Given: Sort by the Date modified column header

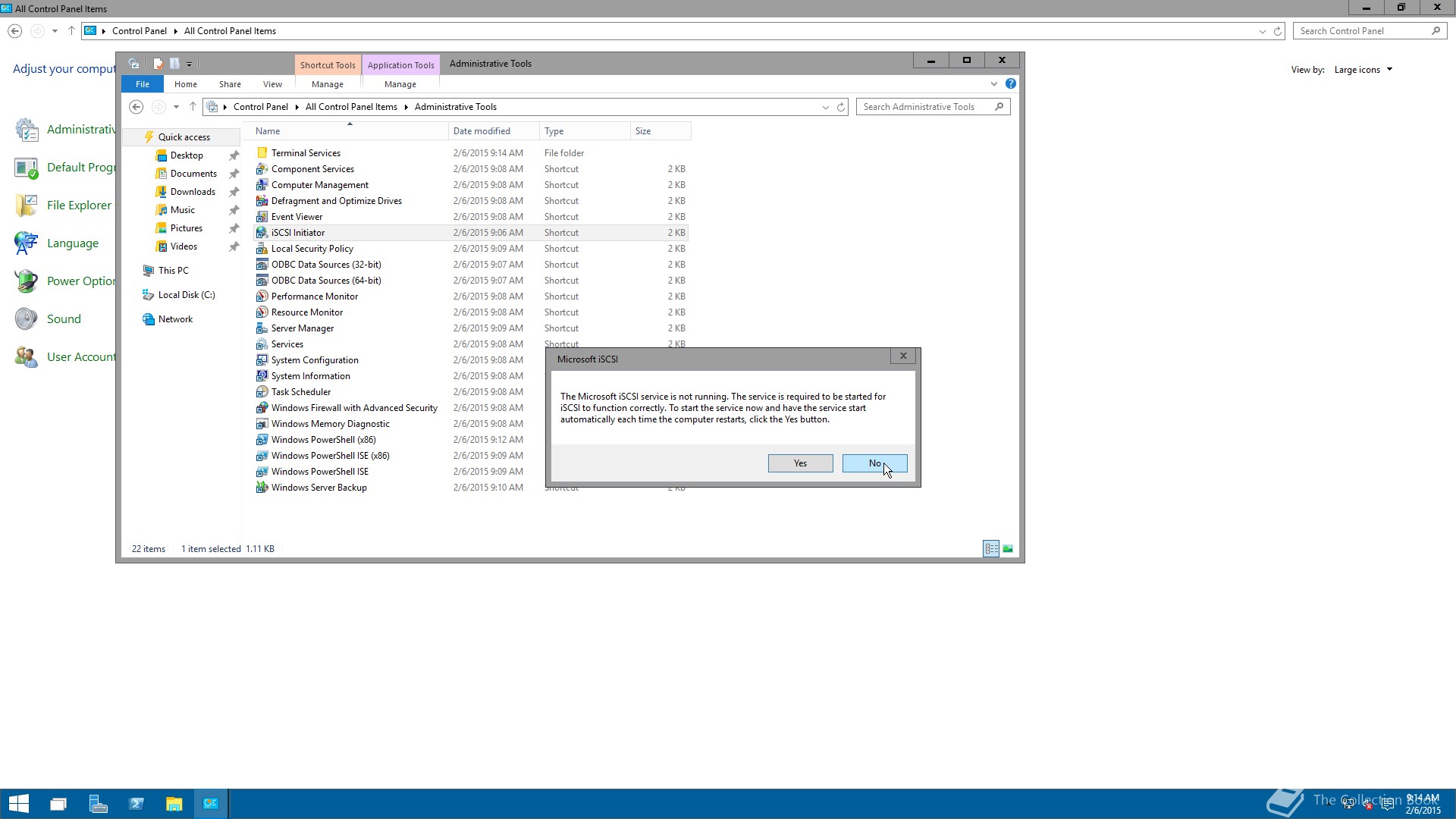Looking at the screenshot, I should (x=494, y=131).
